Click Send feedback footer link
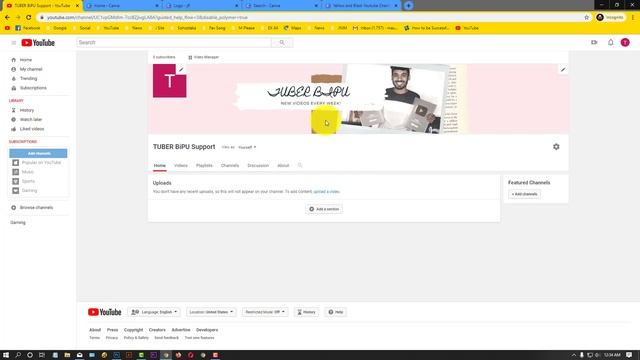The width and height of the screenshot is (640, 360). 167,338
